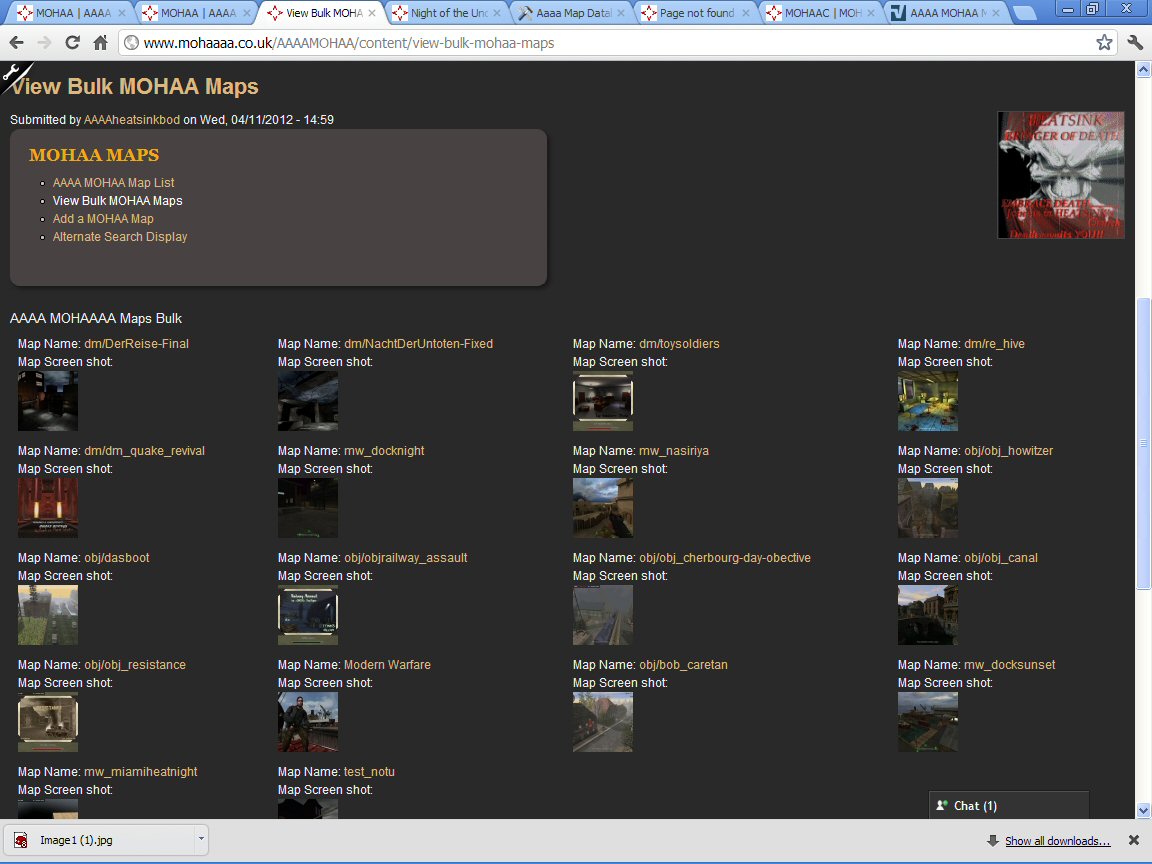Screen dimensions: 1152x864
Task: View the Modern Warfare screenshot thumbnail
Action: click(308, 721)
